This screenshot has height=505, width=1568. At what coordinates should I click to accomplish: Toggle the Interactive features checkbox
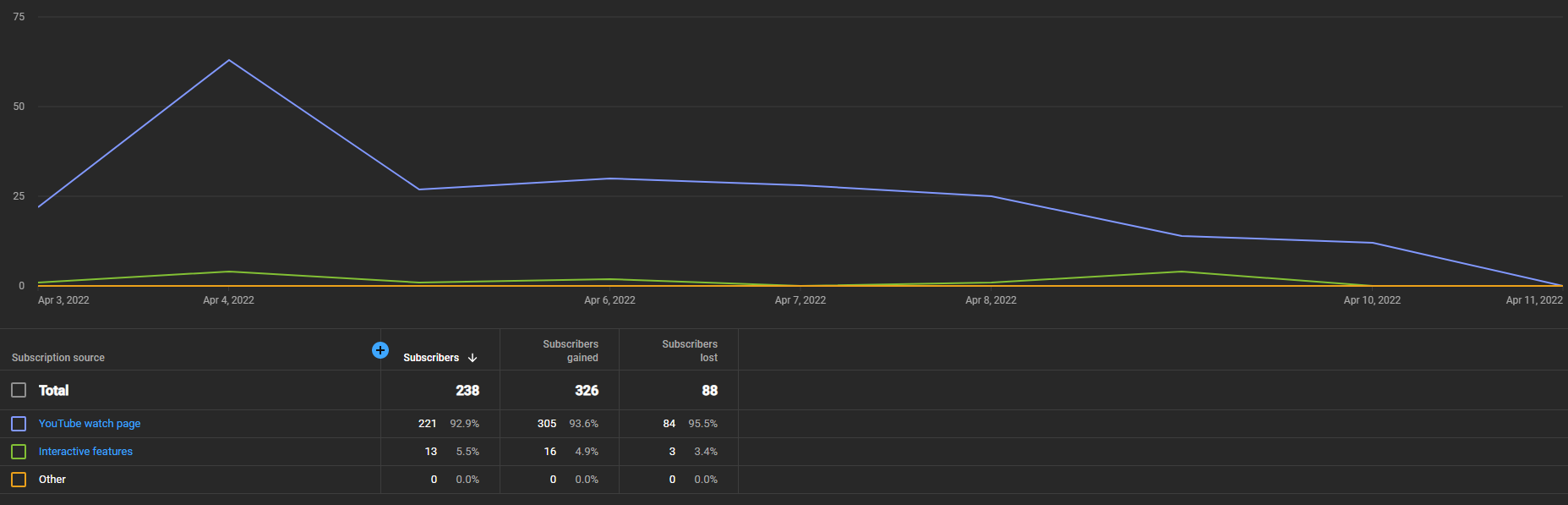(x=19, y=452)
